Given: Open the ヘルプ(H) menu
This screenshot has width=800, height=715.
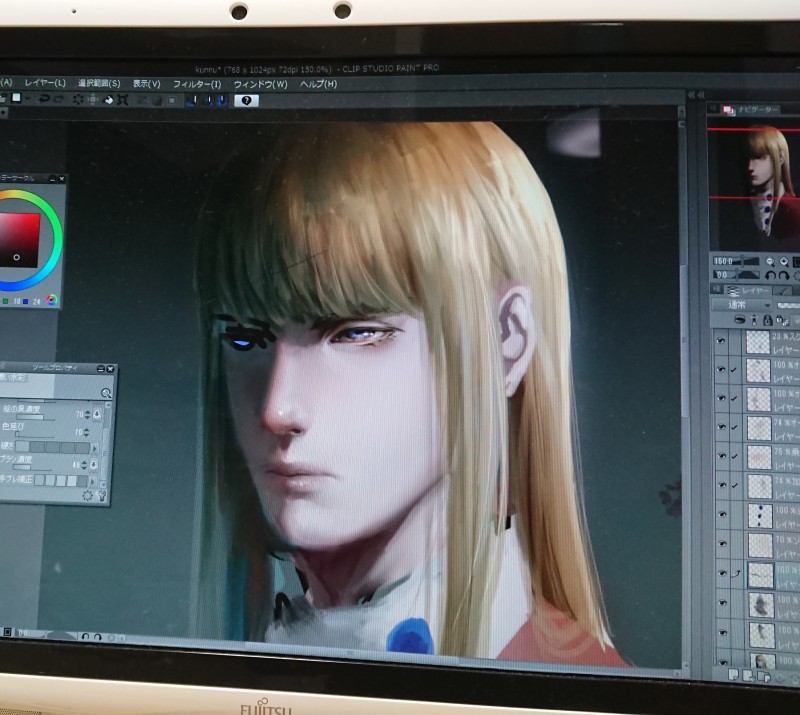Looking at the screenshot, I should [318, 84].
